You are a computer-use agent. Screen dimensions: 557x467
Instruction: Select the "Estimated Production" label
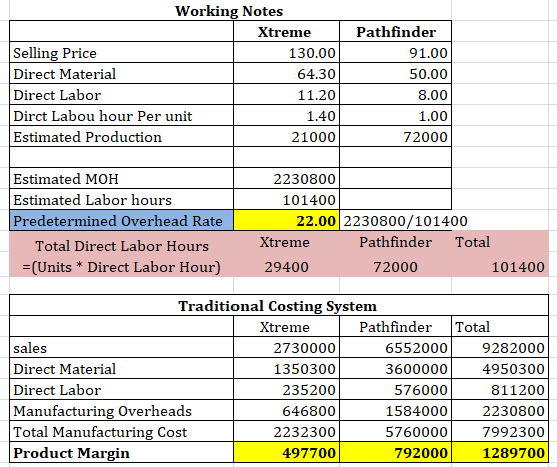(x=121, y=137)
